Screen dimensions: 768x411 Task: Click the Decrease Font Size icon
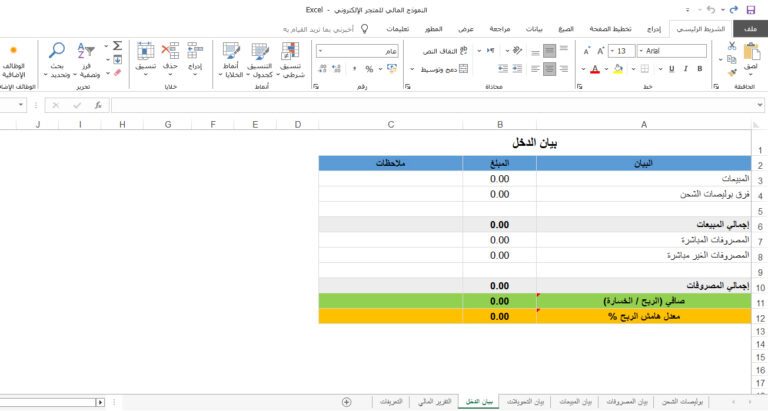point(586,51)
